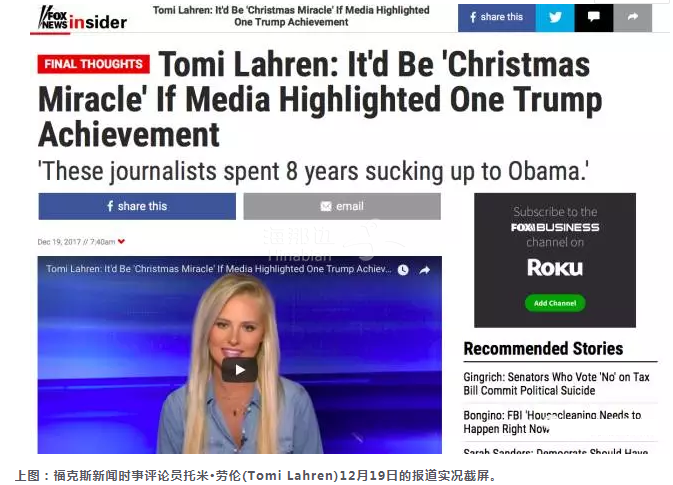Image resolution: width=673 pixels, height=485 pixels.
Task: Click the wide blue 'share this' button
Action: tap(137, 206)
